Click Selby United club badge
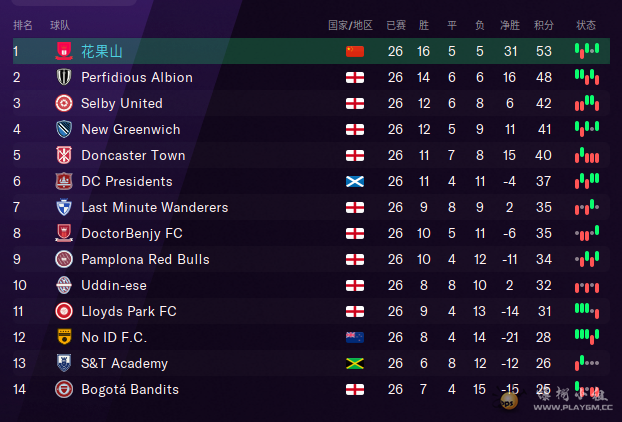 click(64, 103)
